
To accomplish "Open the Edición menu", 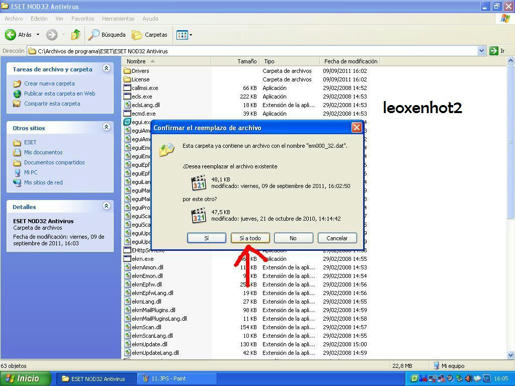I will click(39, 19).
